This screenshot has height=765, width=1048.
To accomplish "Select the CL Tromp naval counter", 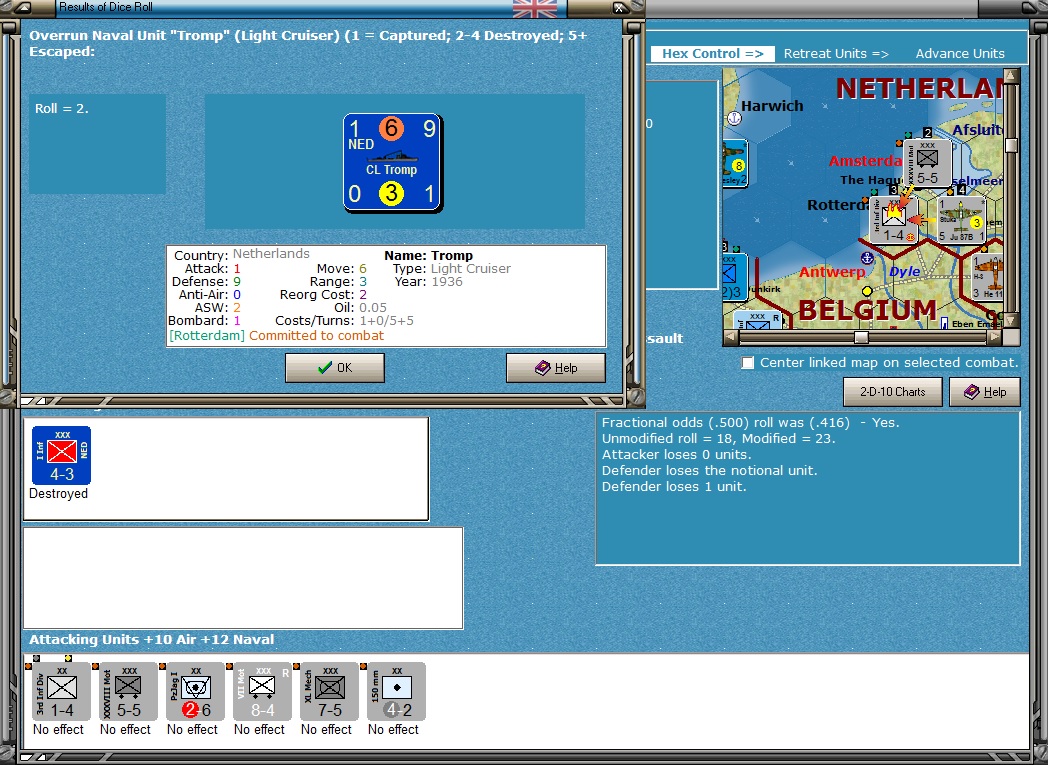I will [x=392, y=162].
